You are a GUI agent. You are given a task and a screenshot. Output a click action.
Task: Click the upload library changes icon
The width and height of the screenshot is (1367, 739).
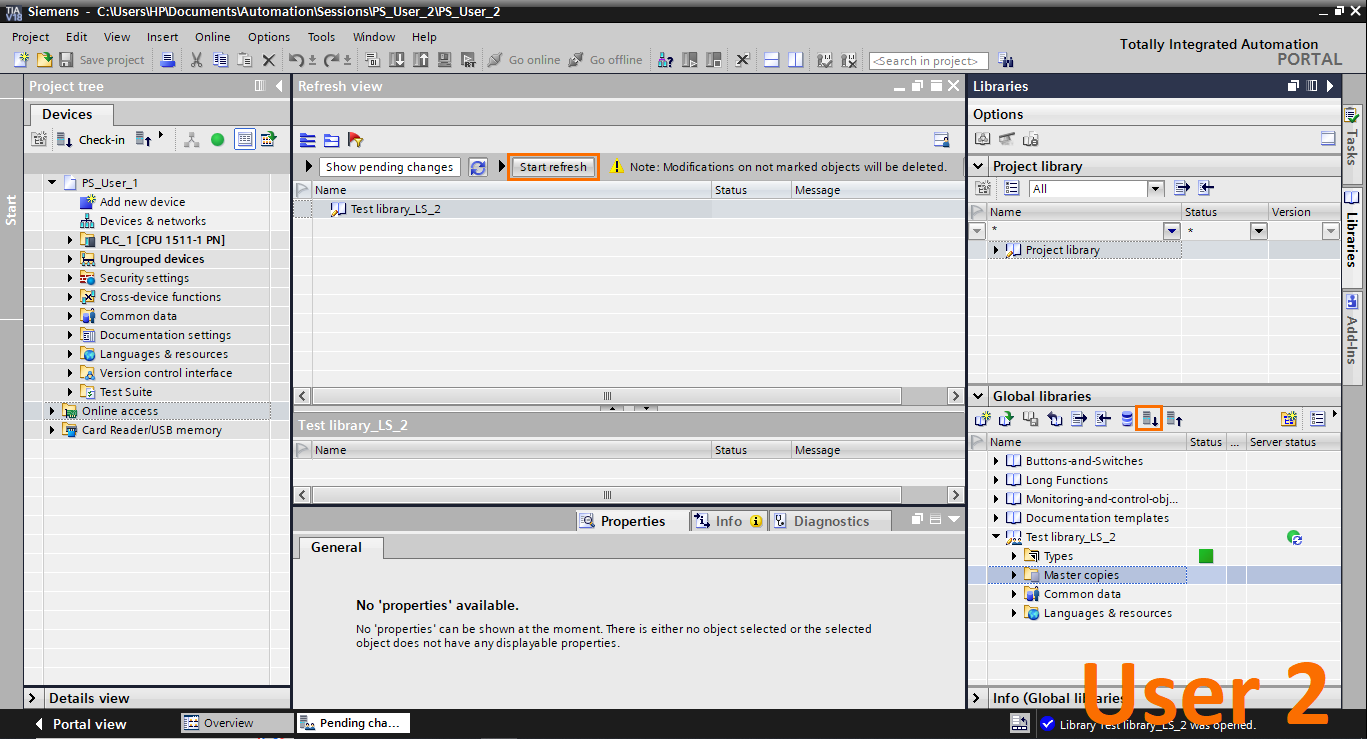pyautogui.click(x=1174, y=418)
